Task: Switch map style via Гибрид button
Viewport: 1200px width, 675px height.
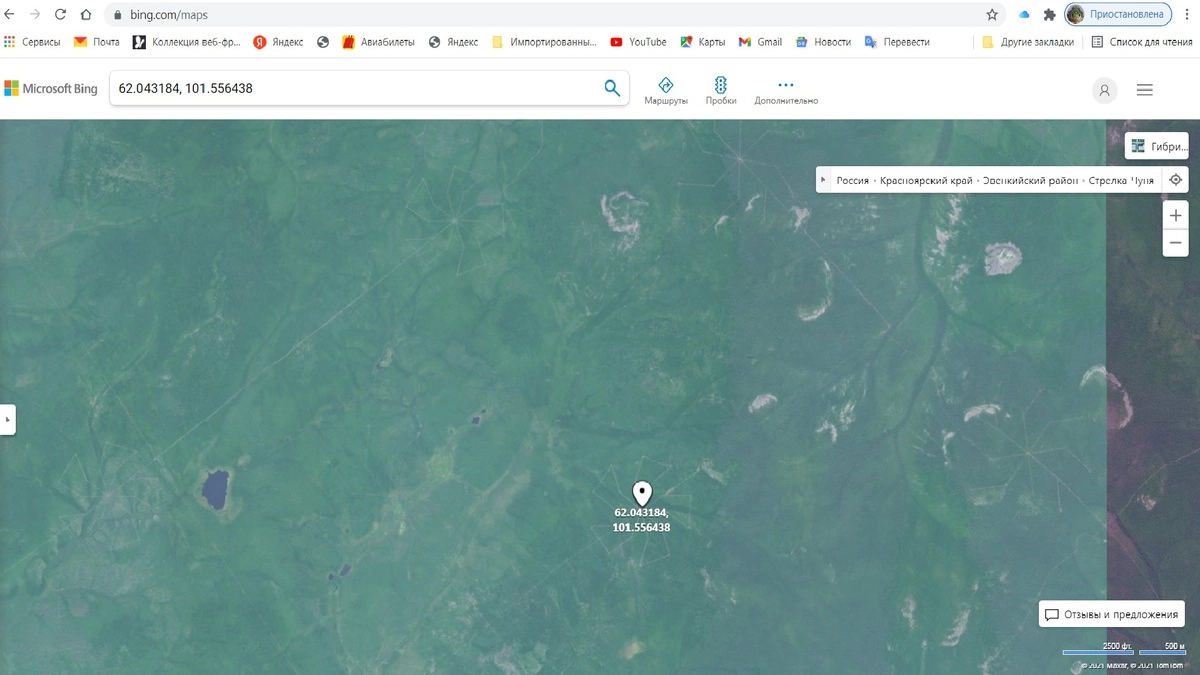Action: pos(1157,146)
